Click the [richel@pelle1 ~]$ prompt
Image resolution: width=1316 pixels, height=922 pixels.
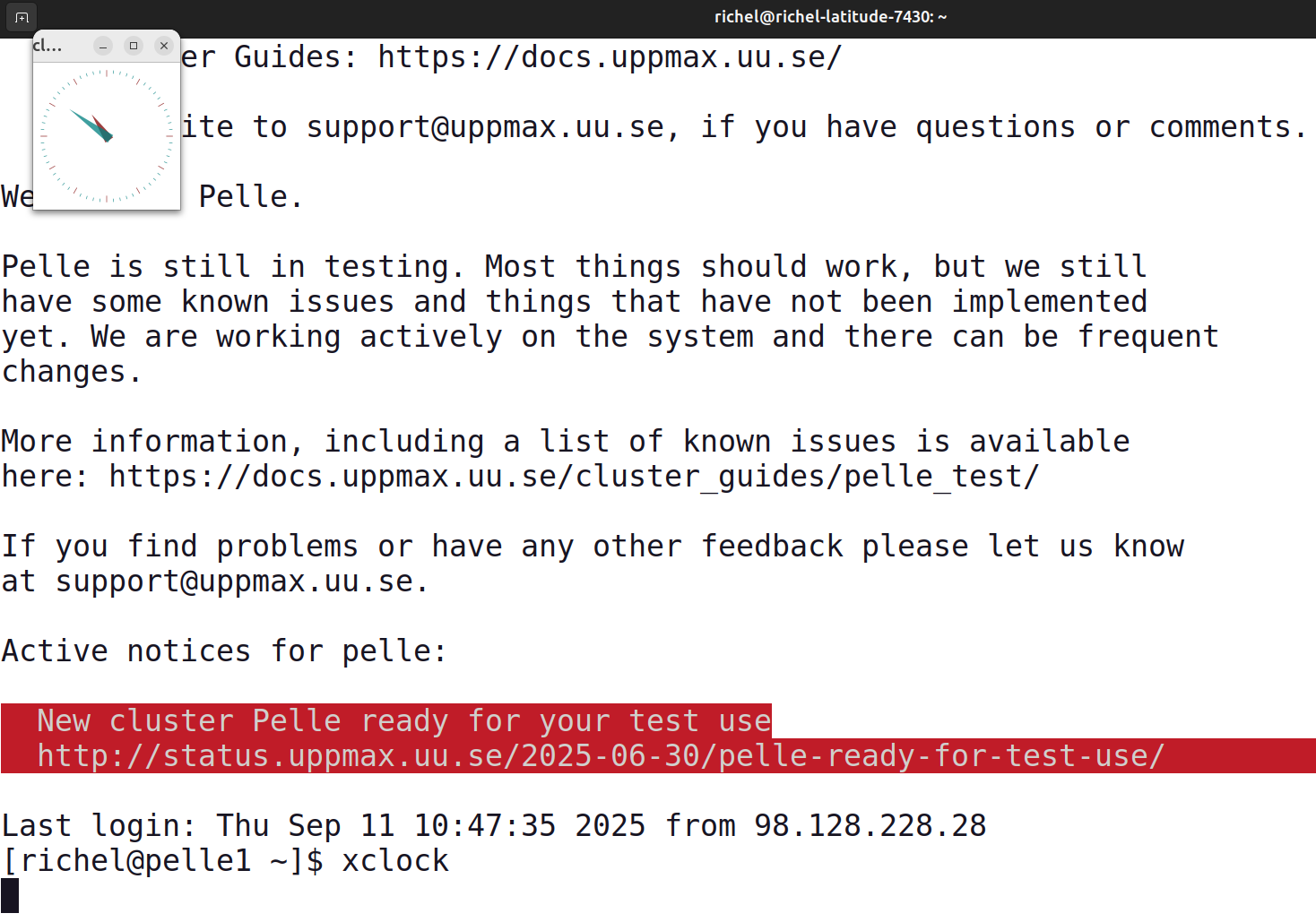click(161, 861)
